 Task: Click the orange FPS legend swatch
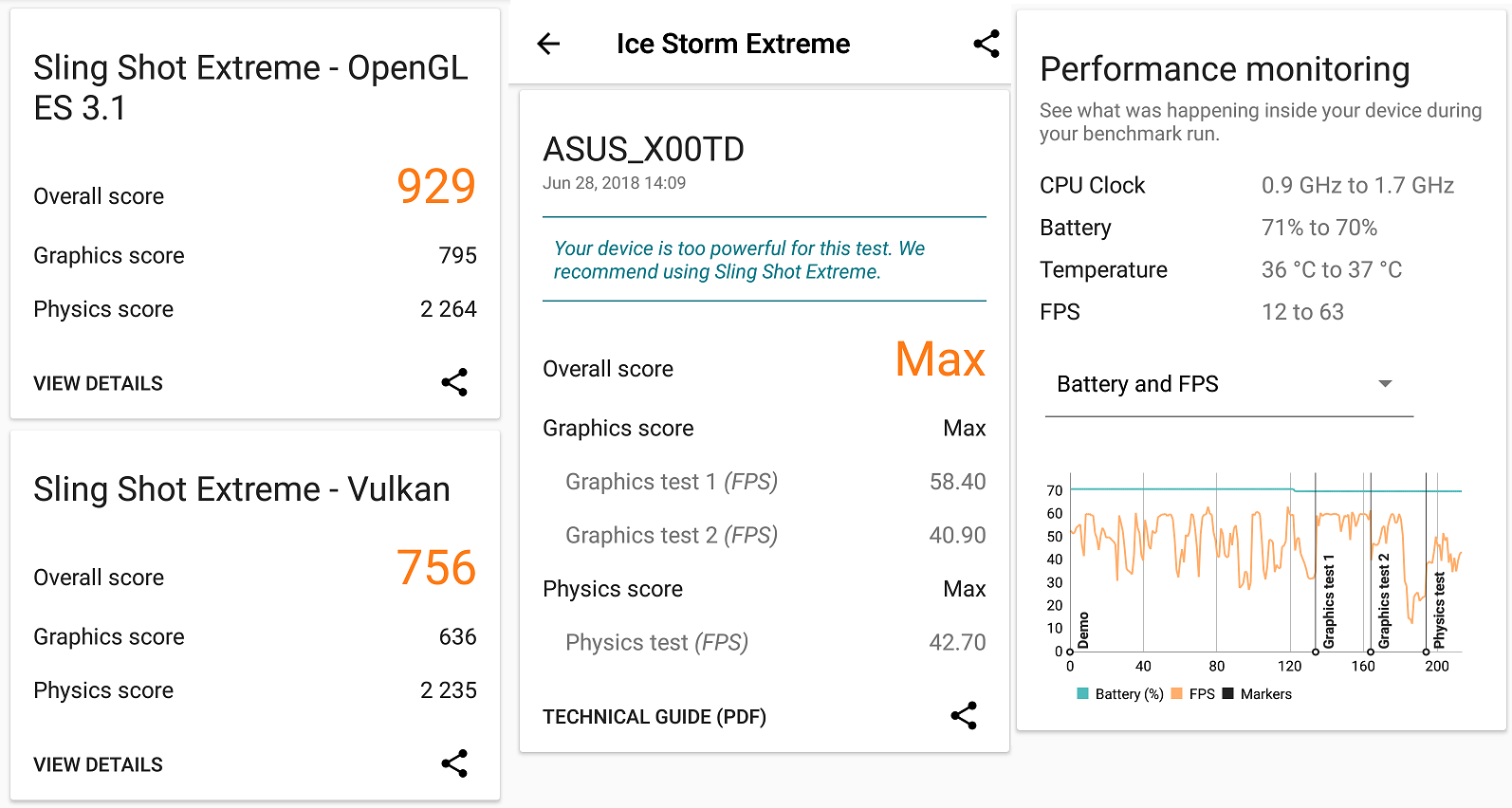[x=1177, y=693]
